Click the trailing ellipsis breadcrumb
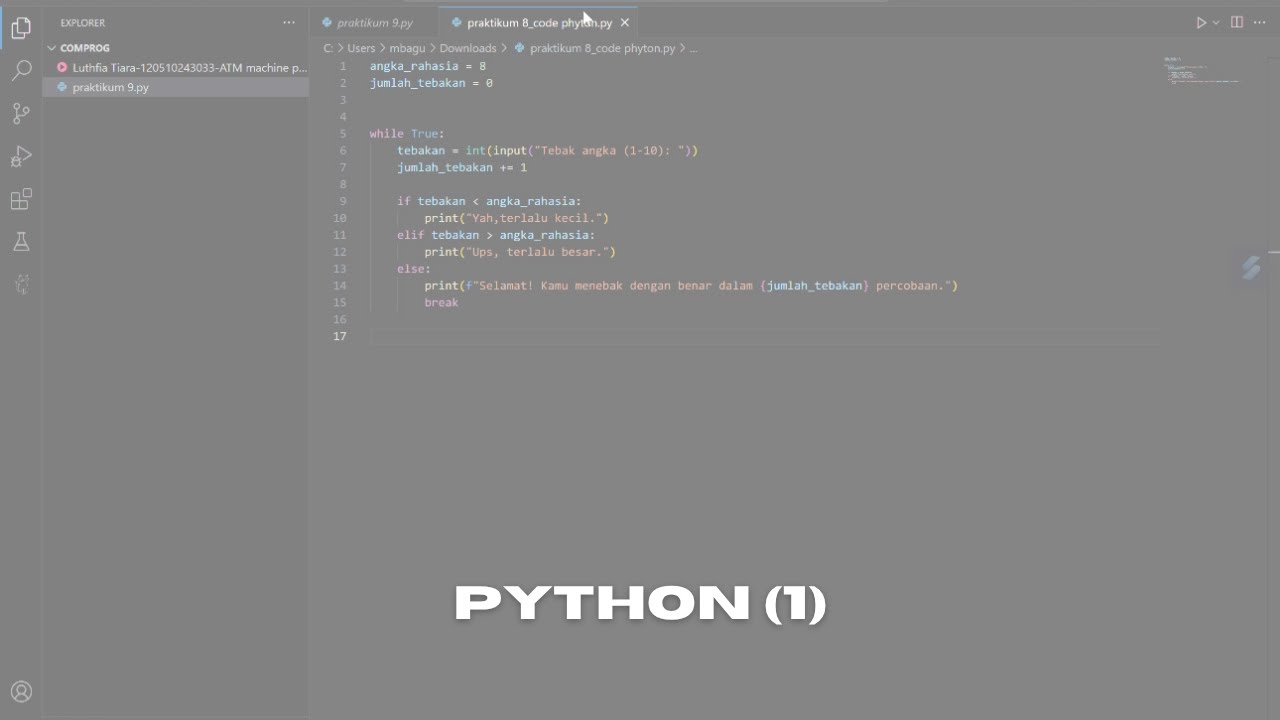 point(693,48)
